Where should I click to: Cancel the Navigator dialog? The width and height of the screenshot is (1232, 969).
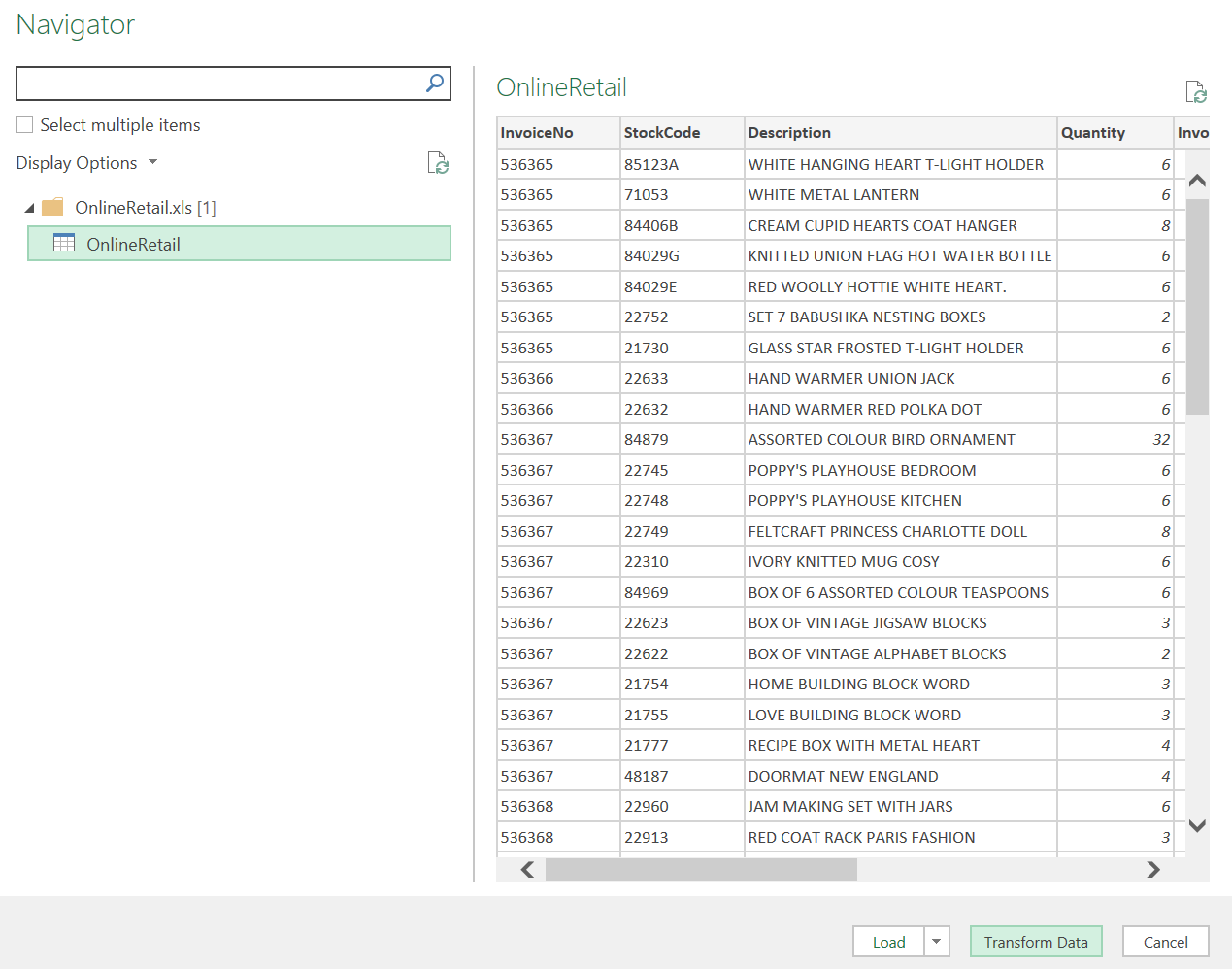tap(1165, 942)
